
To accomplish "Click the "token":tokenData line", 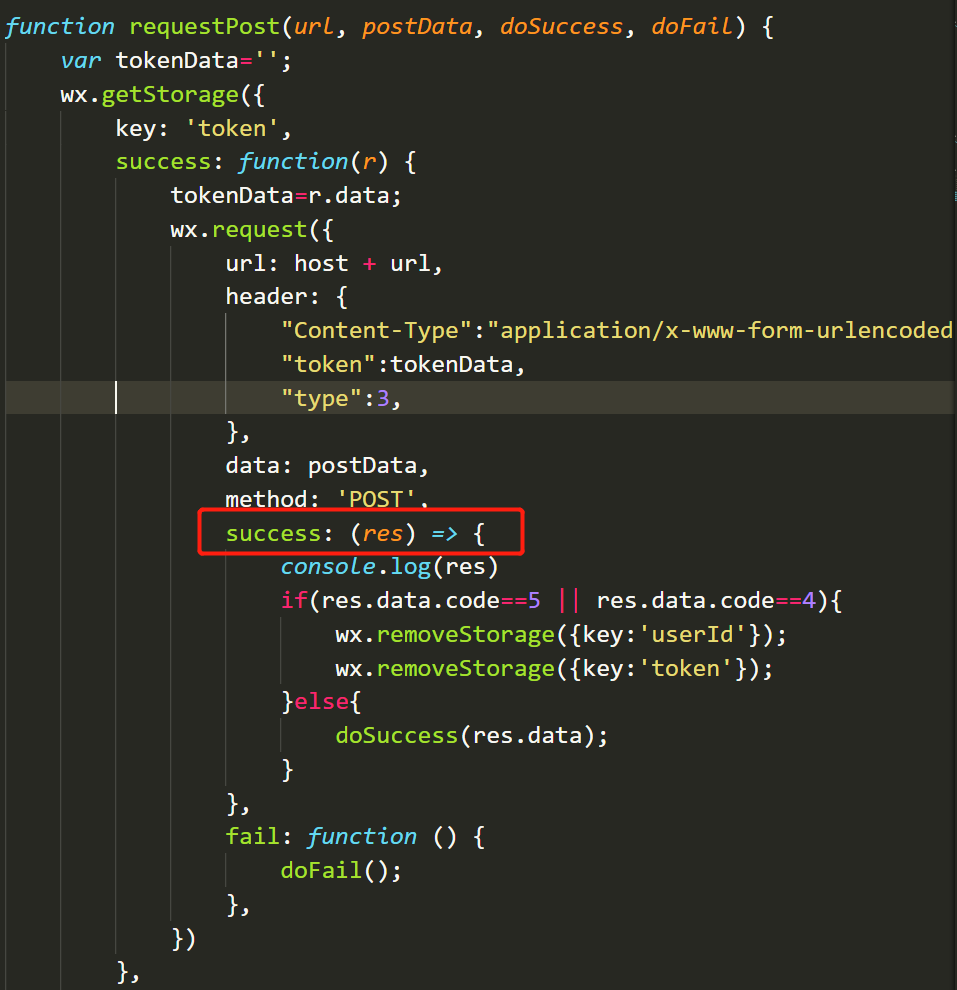I will click(x=403, y=365).
